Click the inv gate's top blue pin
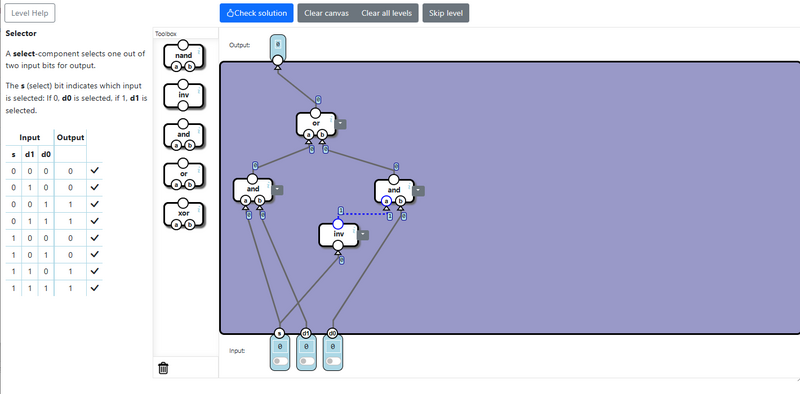This screenshot has height=394, width=800. (x=338, y=224)
